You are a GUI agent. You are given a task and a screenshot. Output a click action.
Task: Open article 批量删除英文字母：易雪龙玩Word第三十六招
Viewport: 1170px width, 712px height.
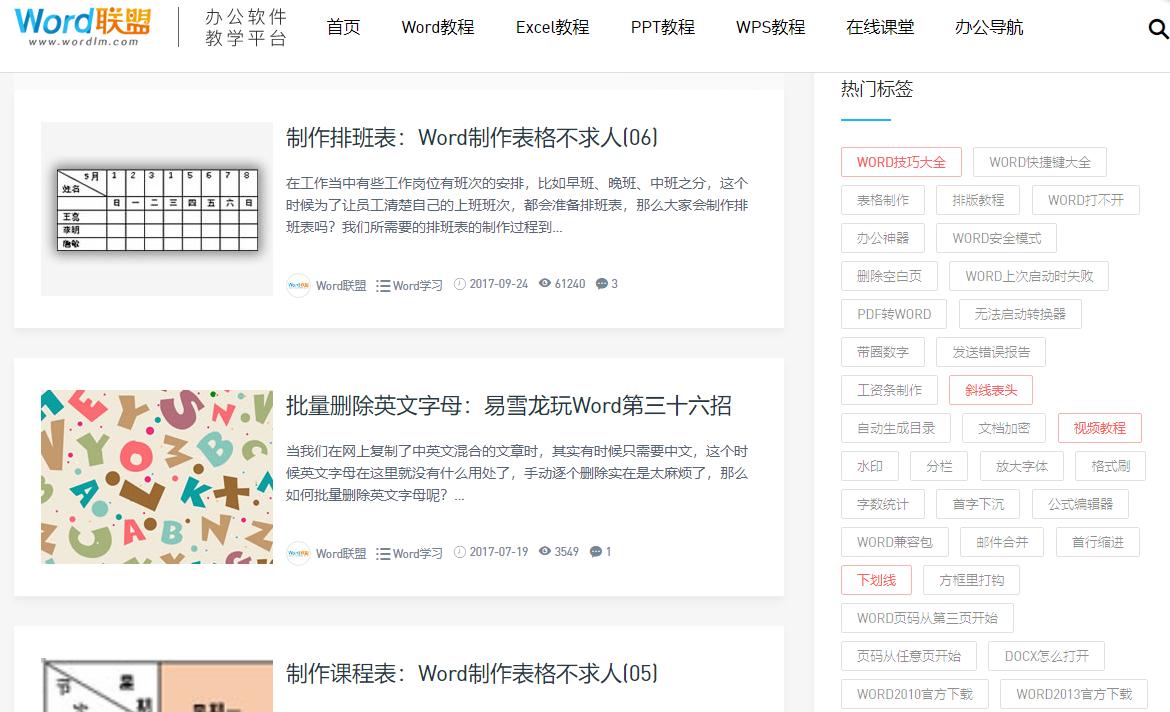click(x=508, y=406)
